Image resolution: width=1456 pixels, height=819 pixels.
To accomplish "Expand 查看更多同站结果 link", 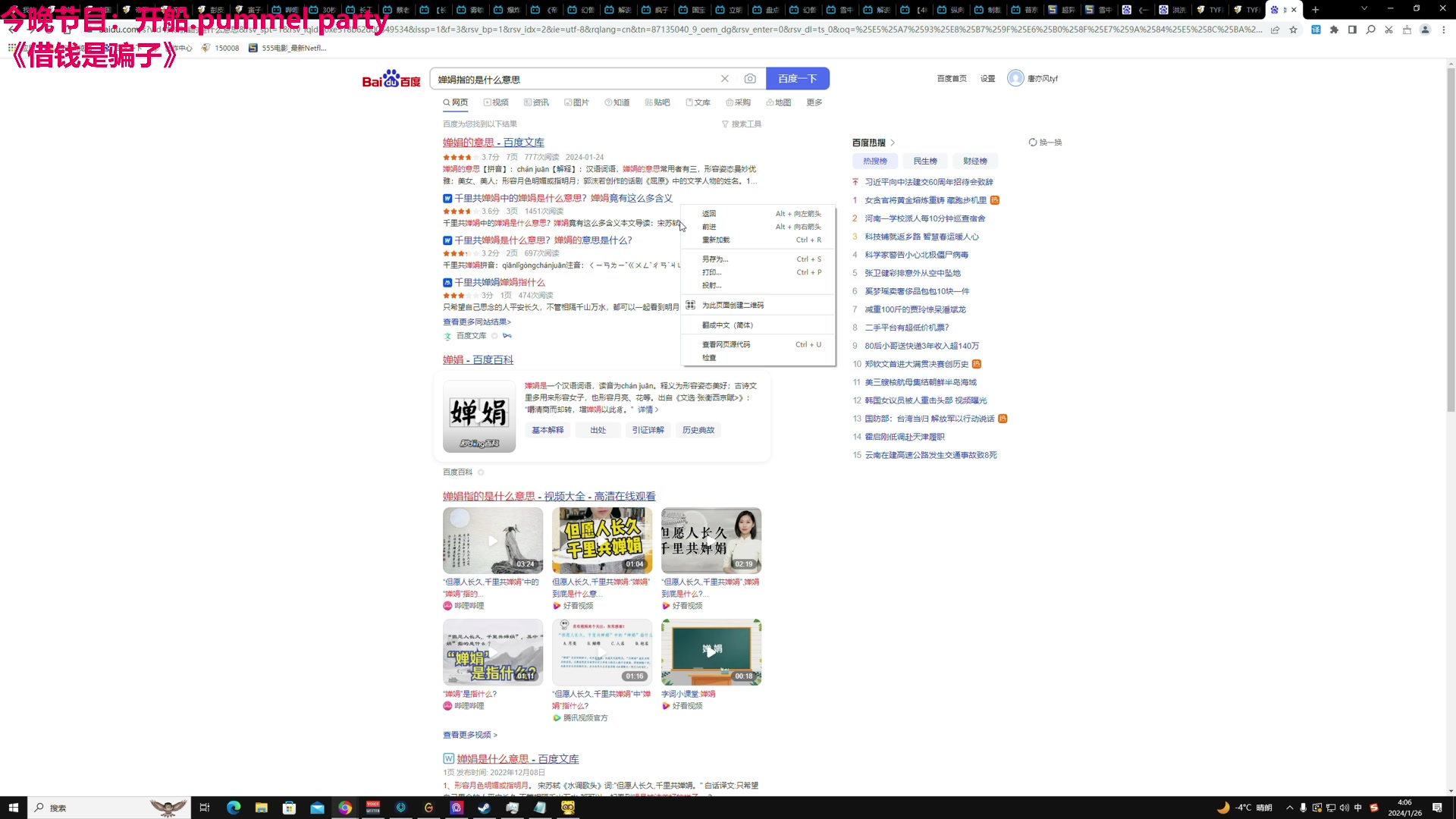I will [x=476, y=322].
